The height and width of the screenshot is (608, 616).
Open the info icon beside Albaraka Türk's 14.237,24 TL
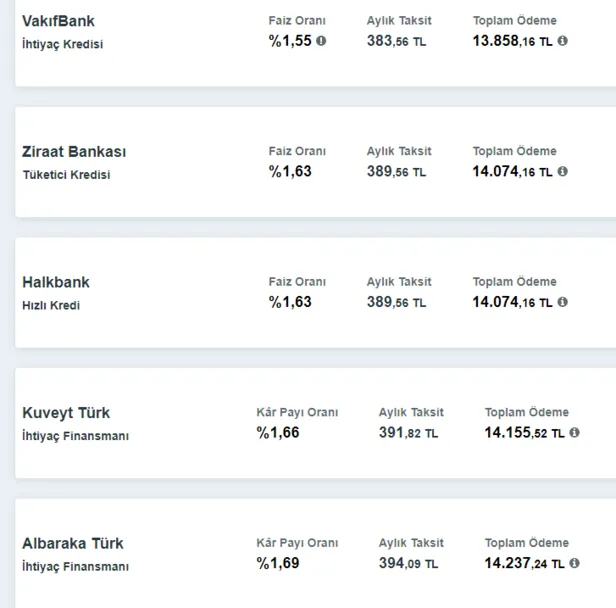[x=575, y=563]
